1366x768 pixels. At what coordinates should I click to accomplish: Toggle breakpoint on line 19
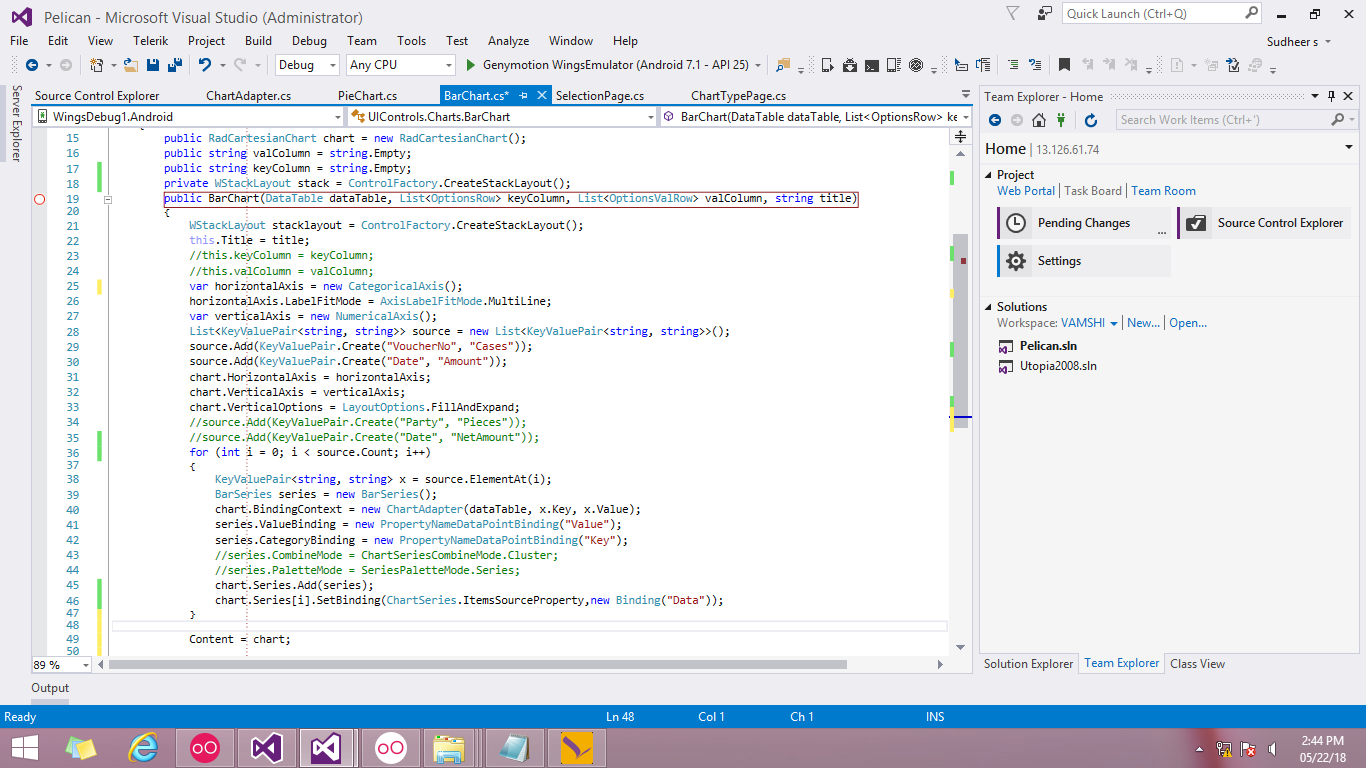point(40,199)
